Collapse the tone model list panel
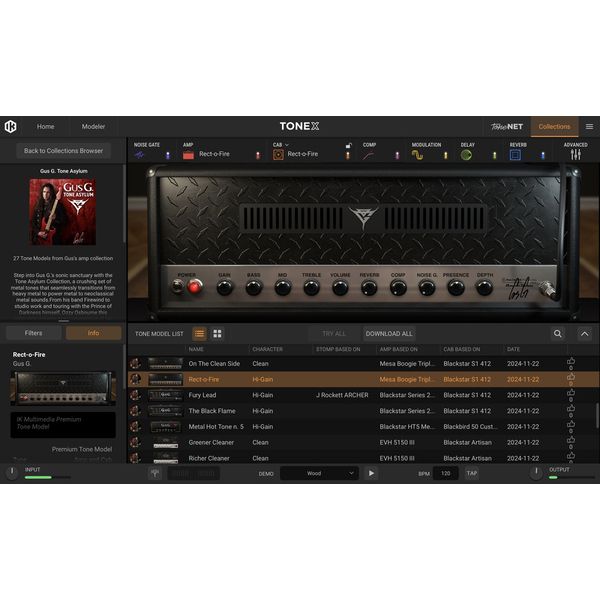600x600 pixels. coord(585,334)
